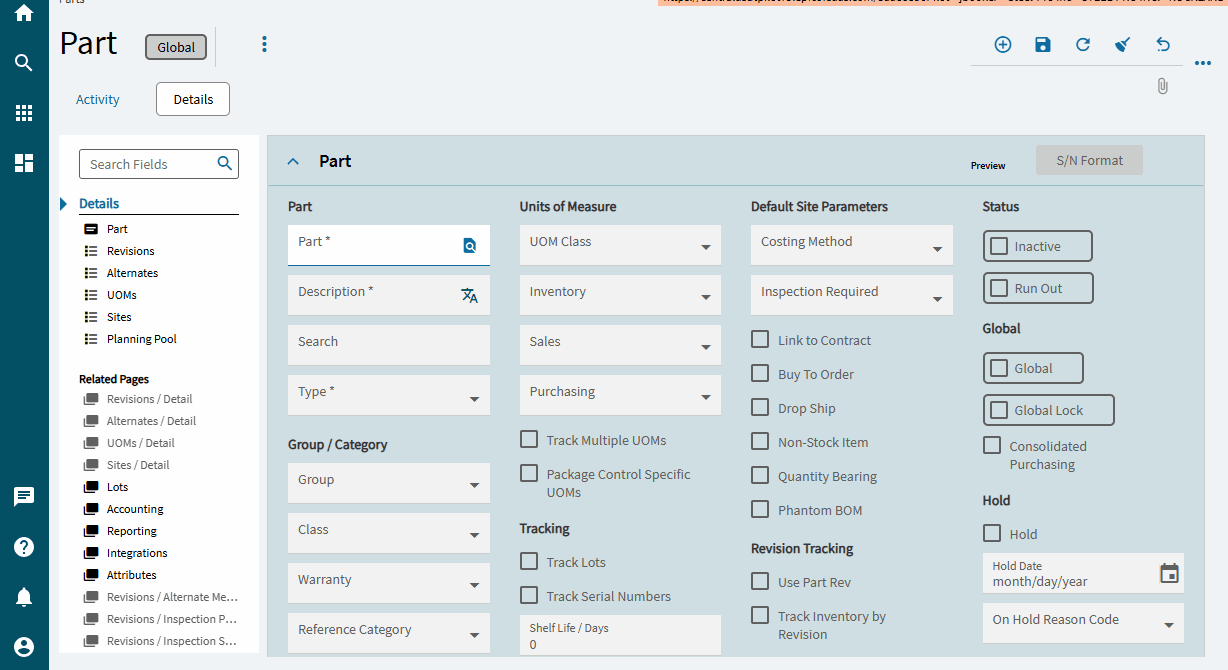Viewport: 1228px width, 670px height.
Task: Click the undo arrow icon
Action: (1162, 45)
